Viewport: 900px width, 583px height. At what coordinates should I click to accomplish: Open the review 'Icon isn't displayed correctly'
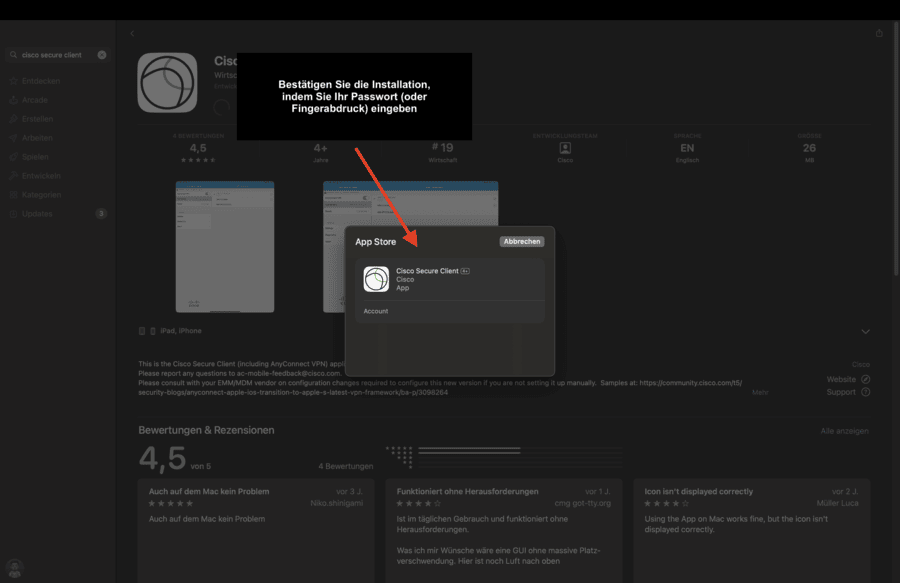click(752, 531)
